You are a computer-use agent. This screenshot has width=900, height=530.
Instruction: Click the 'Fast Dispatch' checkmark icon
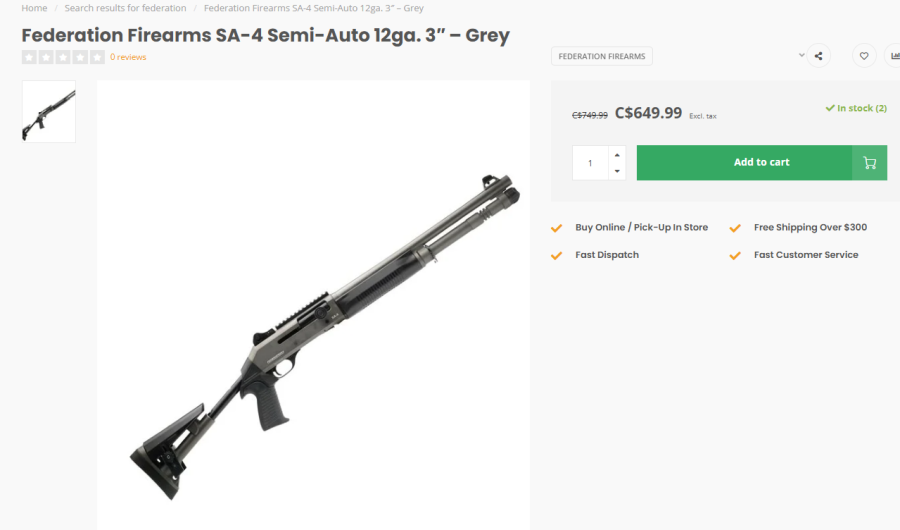click(x=557, y=255)
